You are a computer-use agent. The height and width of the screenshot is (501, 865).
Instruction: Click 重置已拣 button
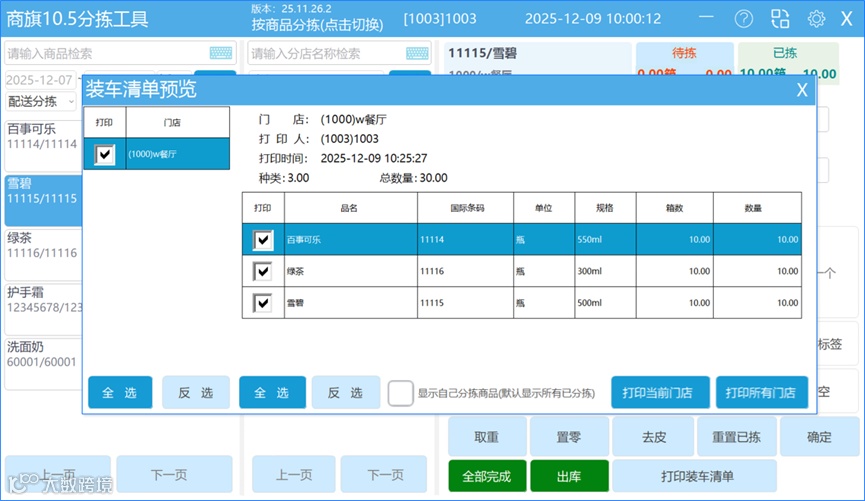[736, 436]
